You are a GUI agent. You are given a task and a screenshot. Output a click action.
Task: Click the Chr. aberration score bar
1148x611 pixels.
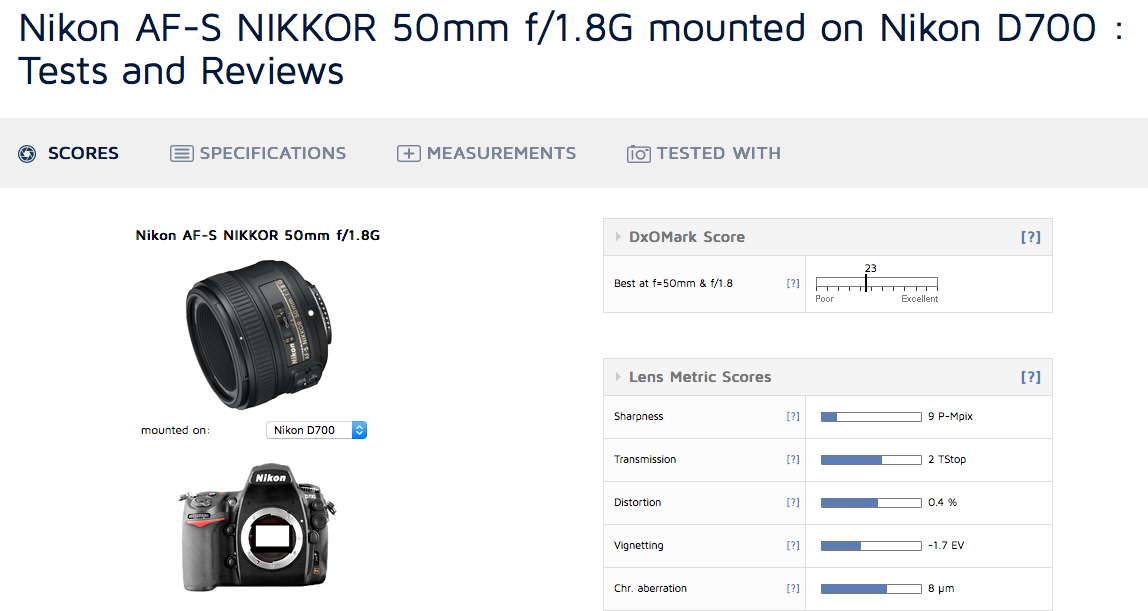pyautogui.click(x=871, y=589)
